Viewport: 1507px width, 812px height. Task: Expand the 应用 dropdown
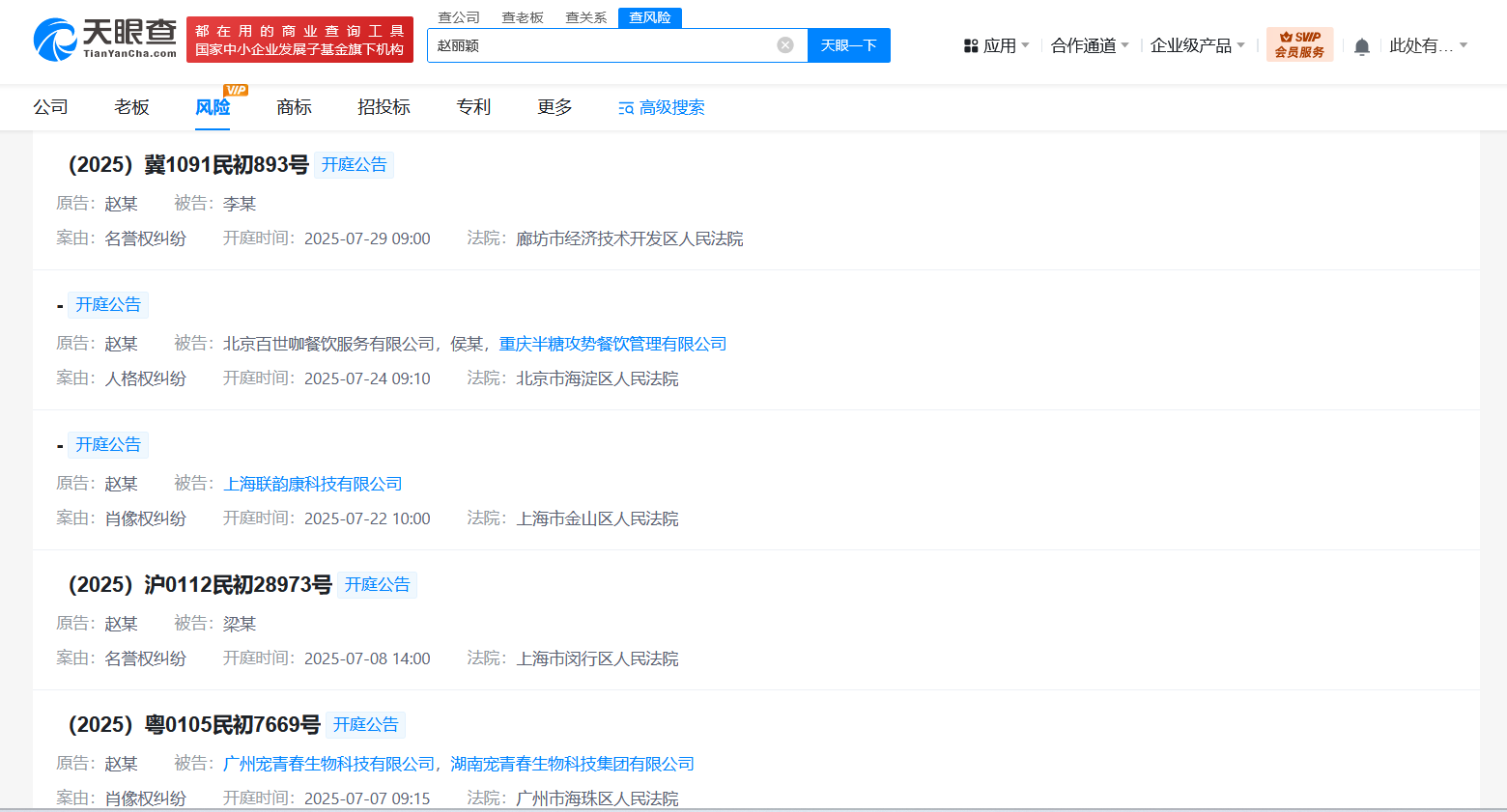tap(1006, 45)
